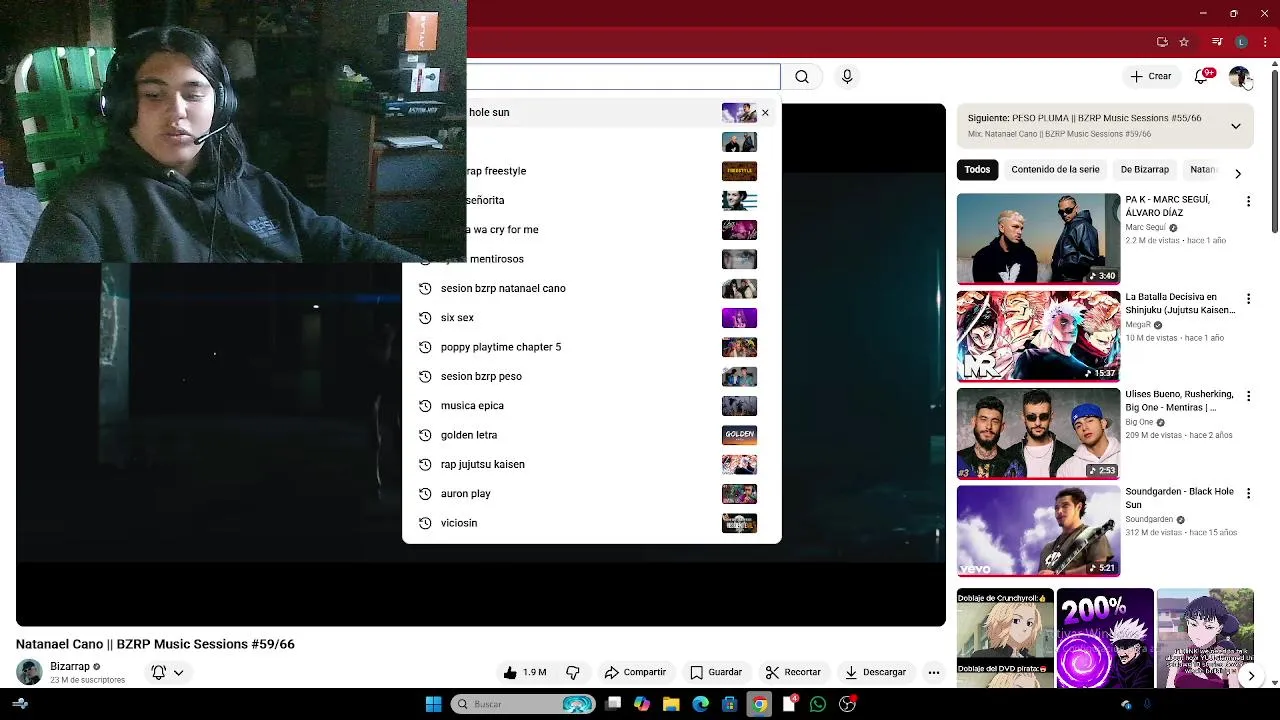The height and width of the screenshot is (720, 1280).
Task: Open options for Soundgarden Black Hole Sun
Action: 1248,493
